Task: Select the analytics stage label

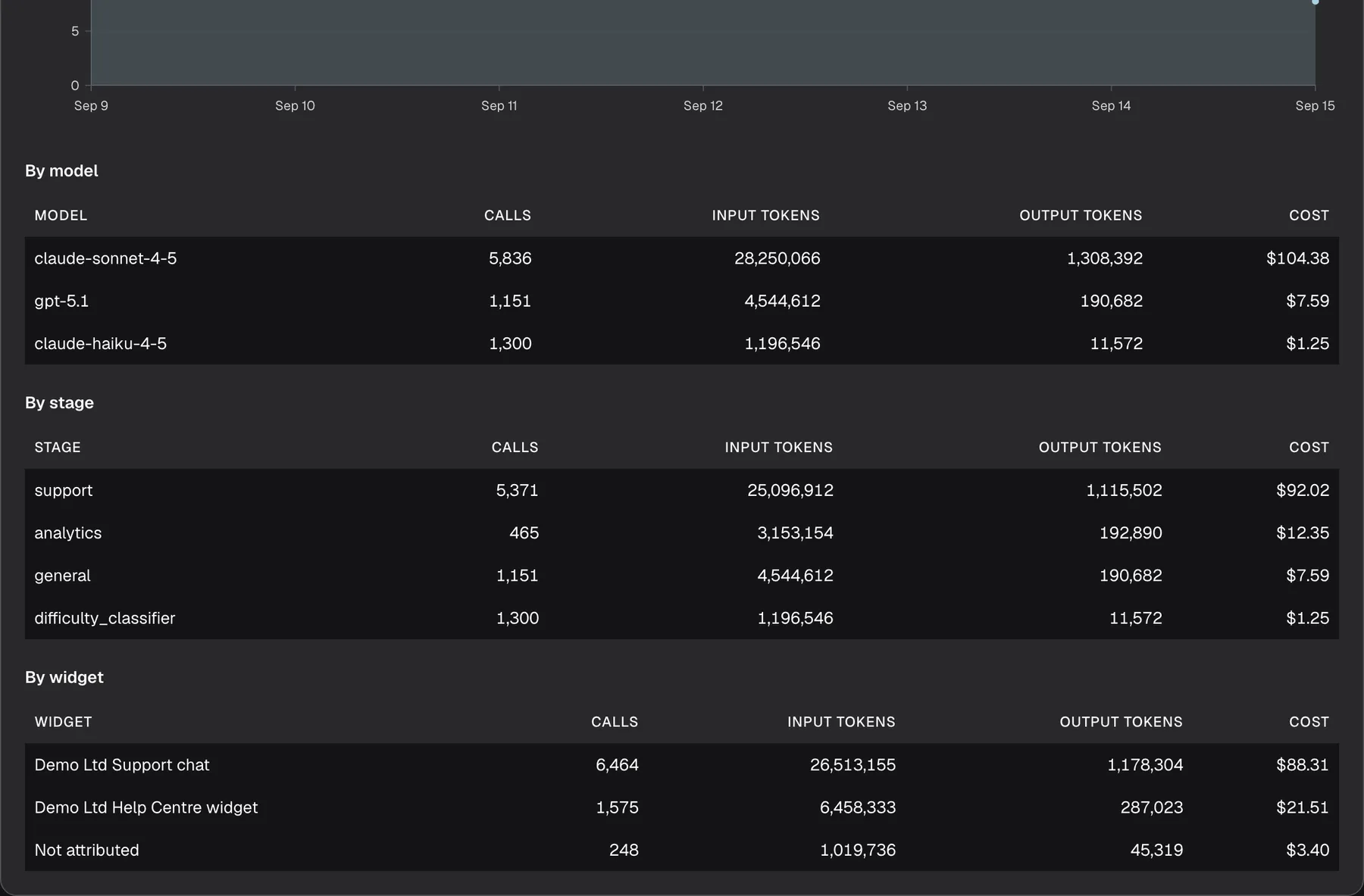Action: click(x=67, y=533)
